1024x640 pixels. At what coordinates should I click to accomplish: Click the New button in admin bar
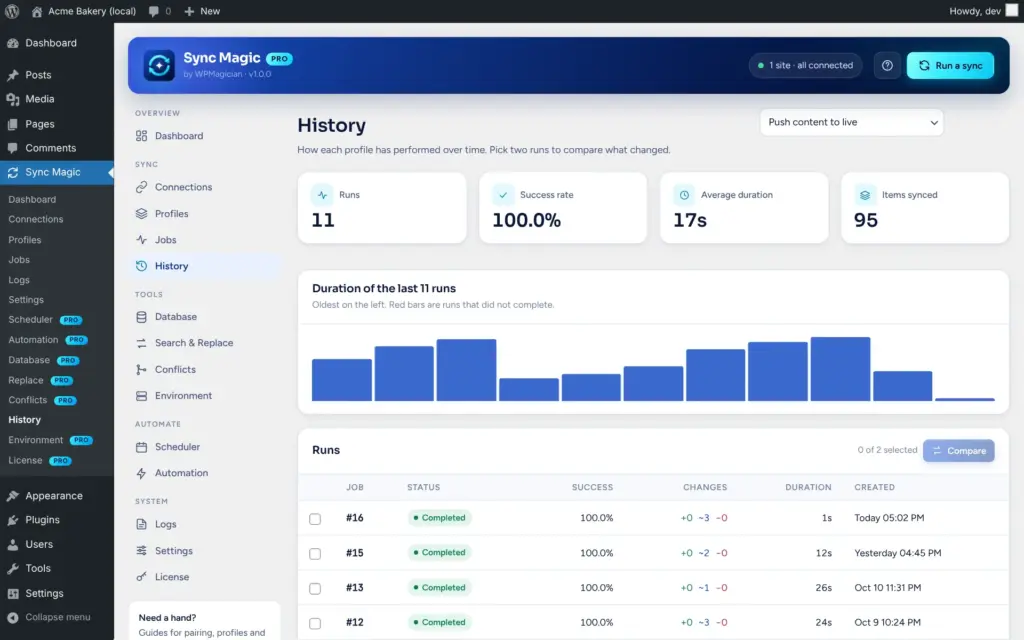(202, 11)
